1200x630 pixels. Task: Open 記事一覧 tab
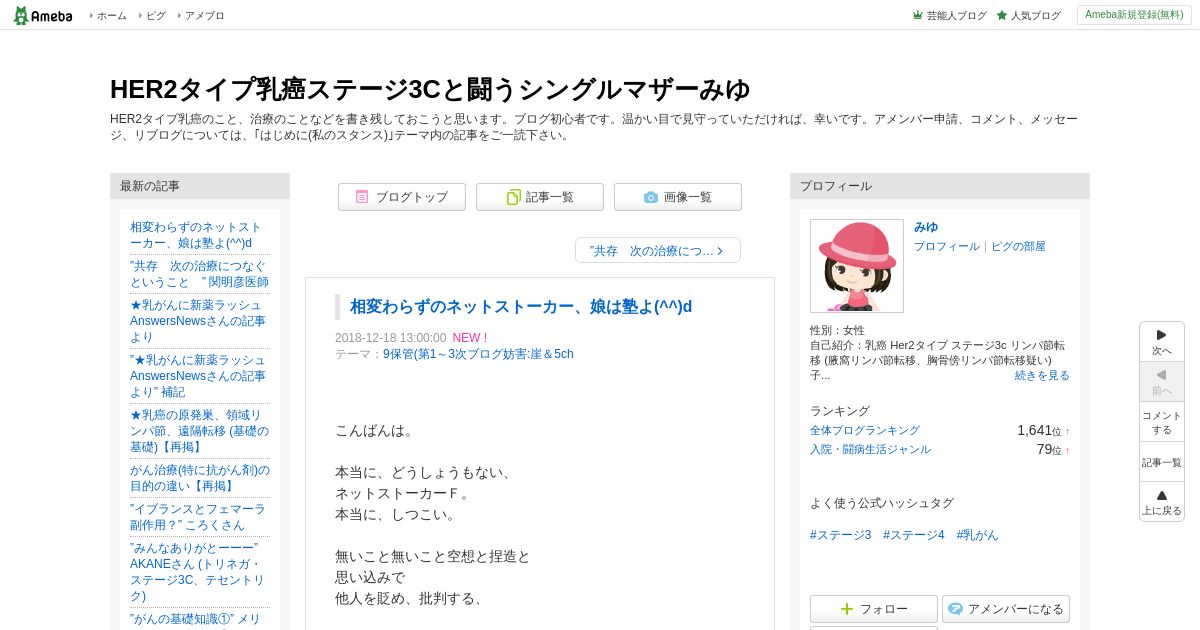point(540,197)
